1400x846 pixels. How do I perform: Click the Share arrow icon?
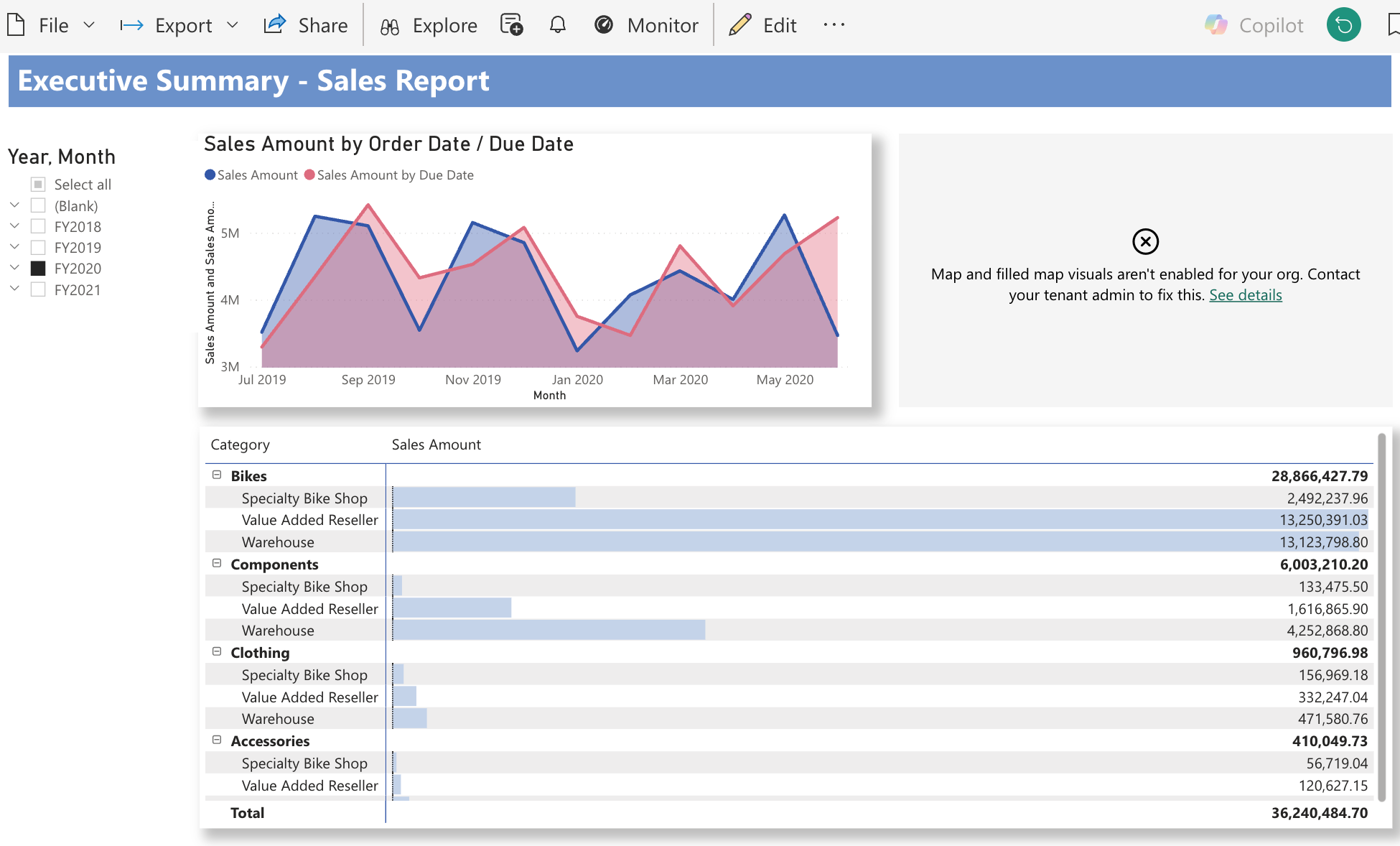(275, 25)
